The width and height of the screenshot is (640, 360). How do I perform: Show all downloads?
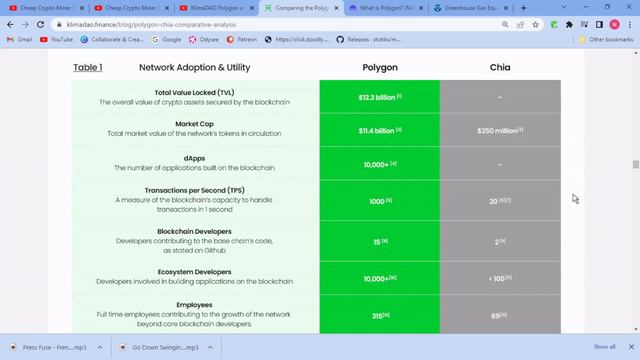604,347
